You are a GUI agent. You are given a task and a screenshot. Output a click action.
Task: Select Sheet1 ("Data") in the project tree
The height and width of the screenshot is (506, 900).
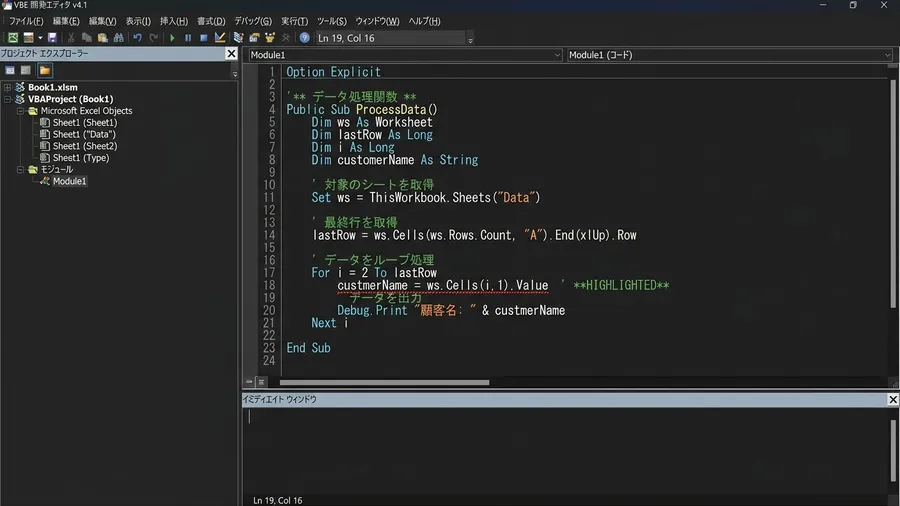84,134
